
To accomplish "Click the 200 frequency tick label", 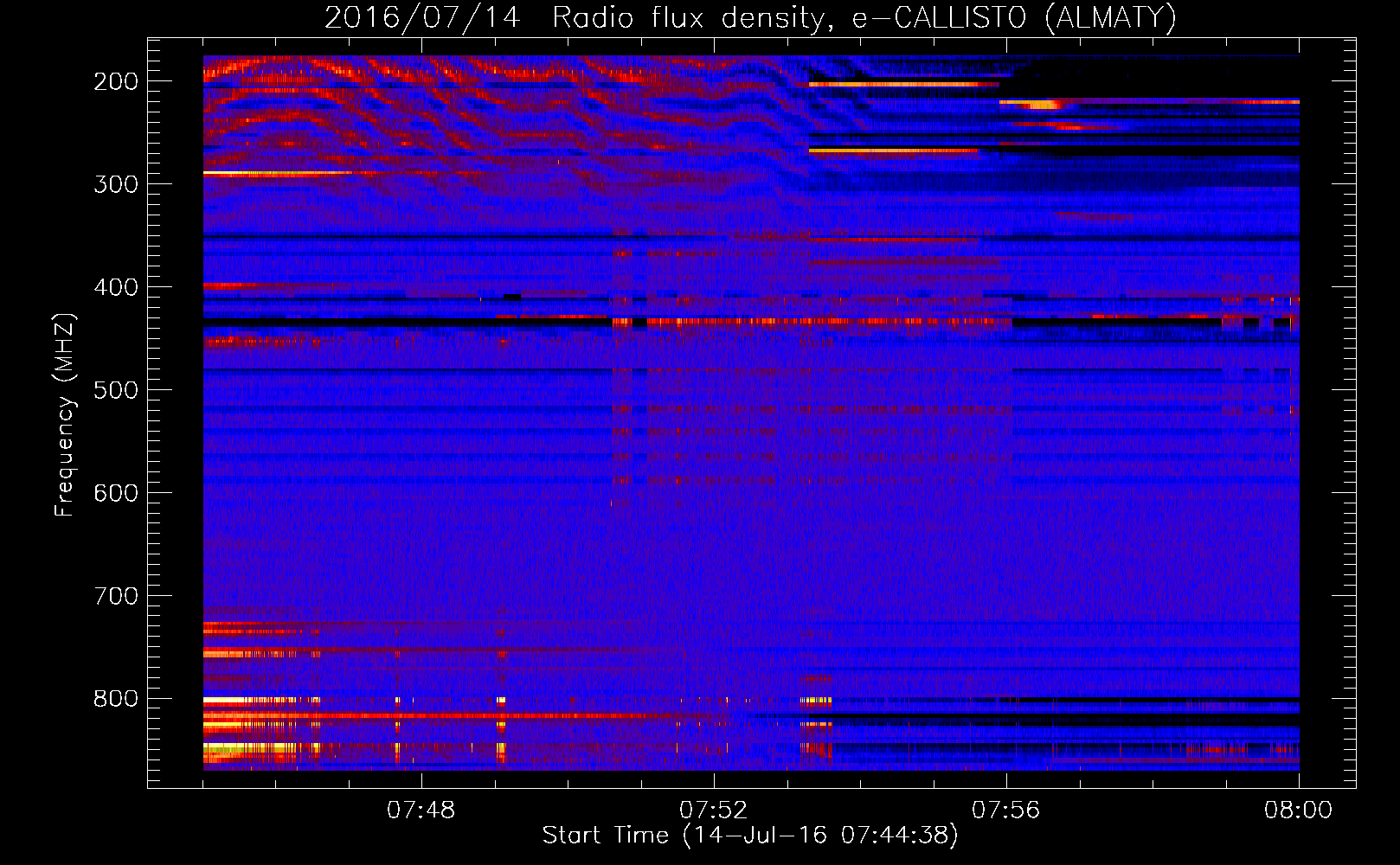I will click(x=116, y=81).
